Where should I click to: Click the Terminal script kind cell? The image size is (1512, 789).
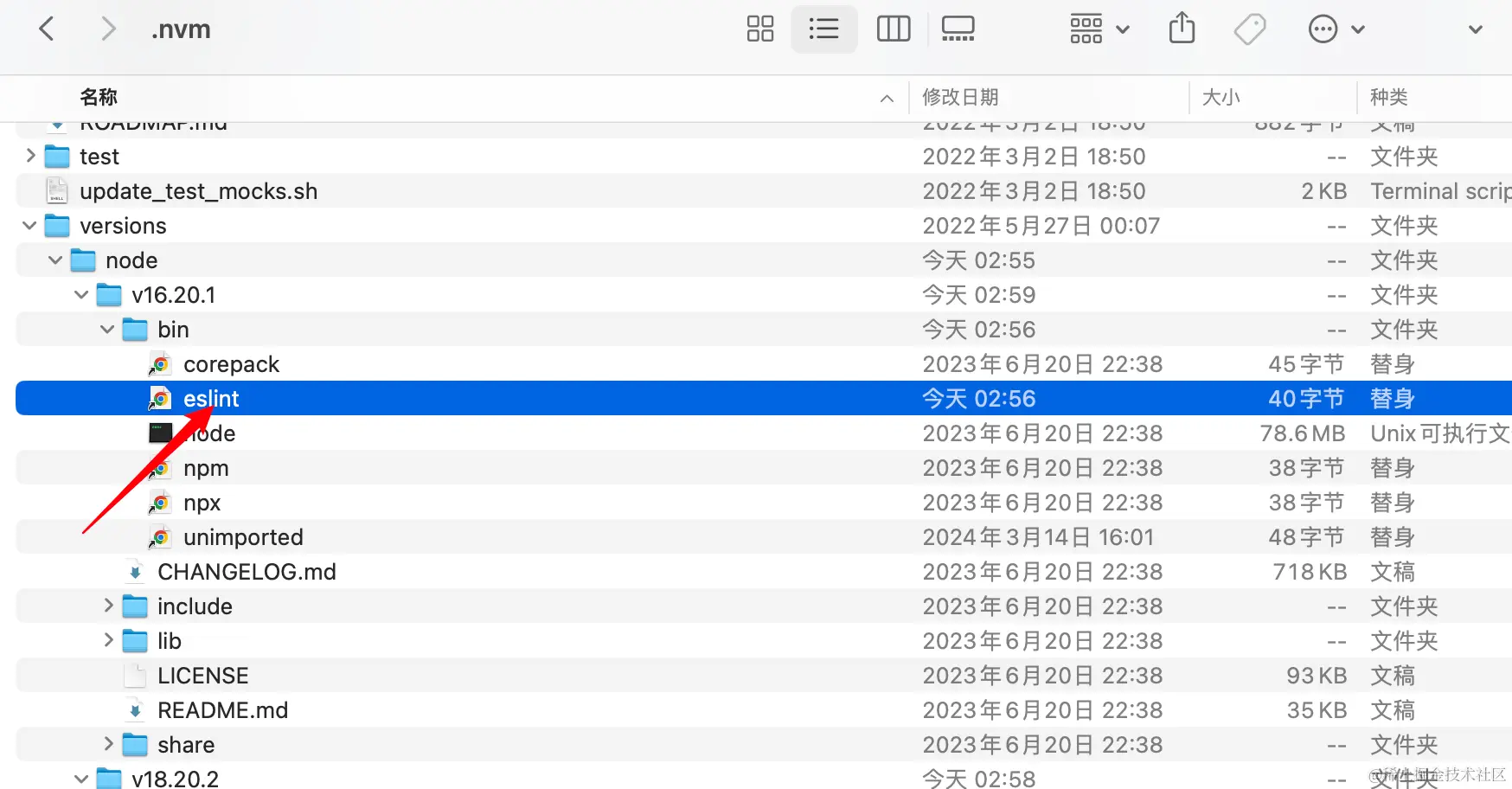pyautogui.click(x=1441, y=191)
